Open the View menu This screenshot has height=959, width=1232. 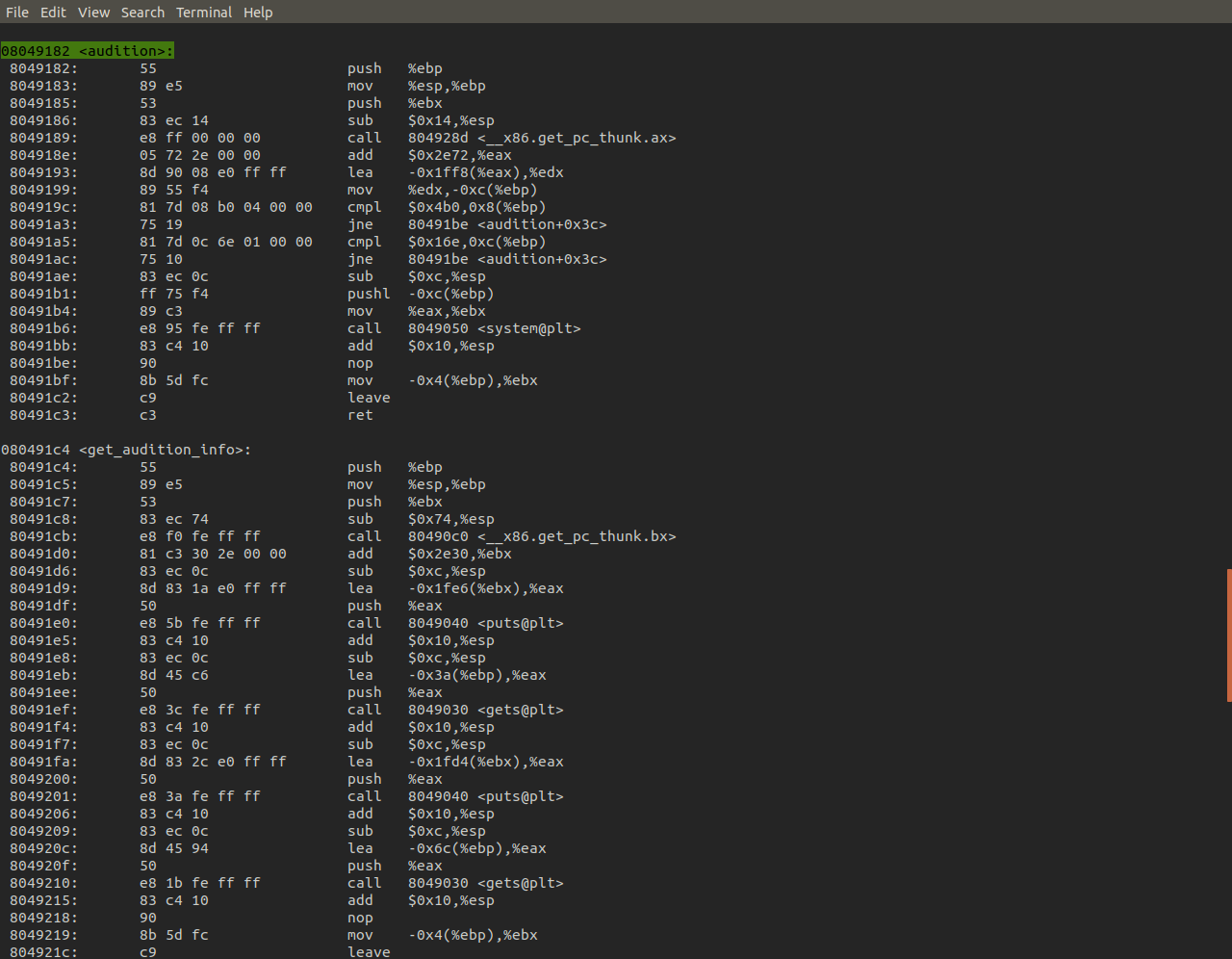point(93,13)
